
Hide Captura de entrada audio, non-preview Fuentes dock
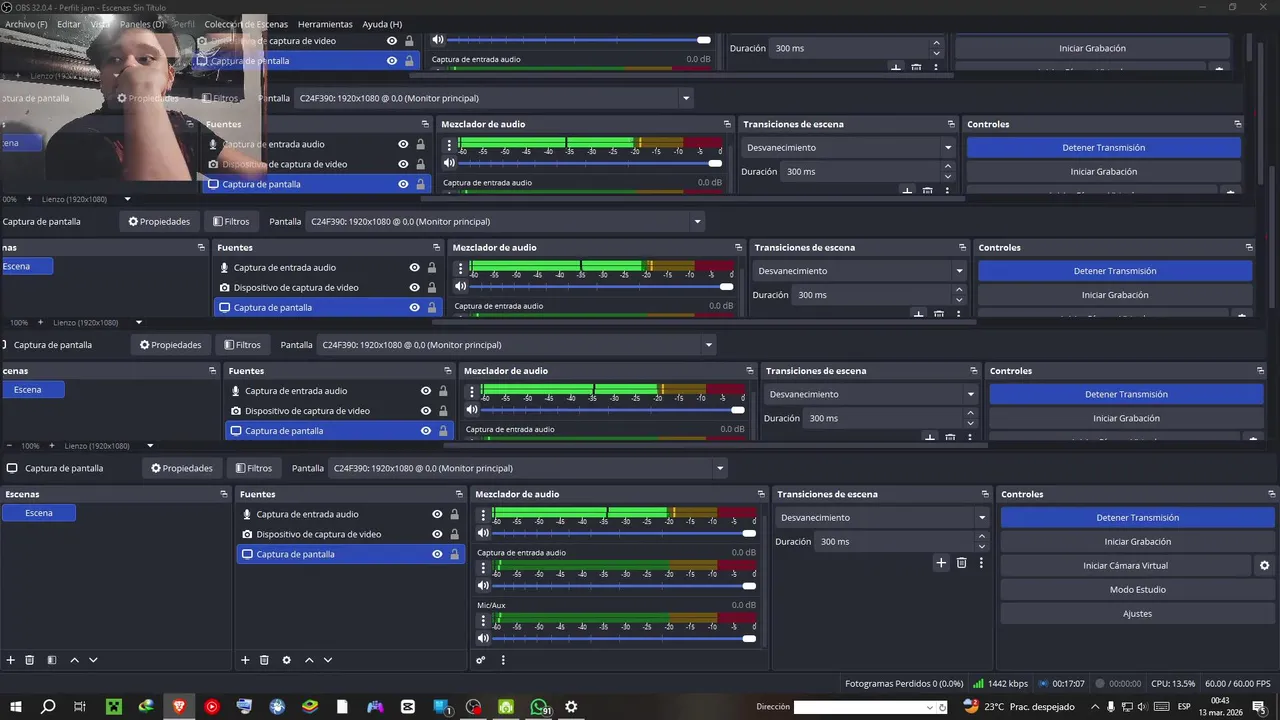pyautogui.click(x=437, y=514)
